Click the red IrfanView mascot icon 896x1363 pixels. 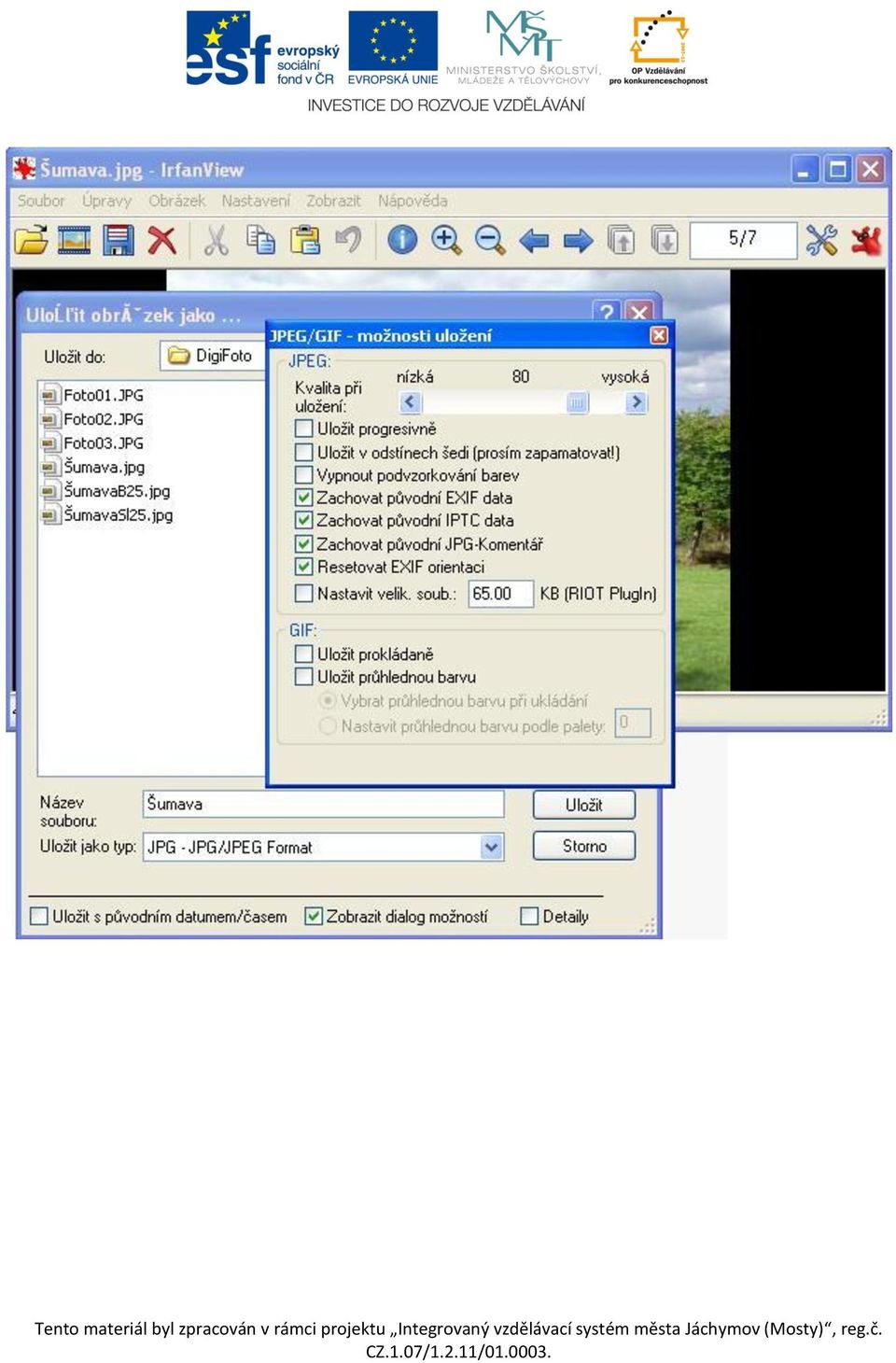coord(866,240)
